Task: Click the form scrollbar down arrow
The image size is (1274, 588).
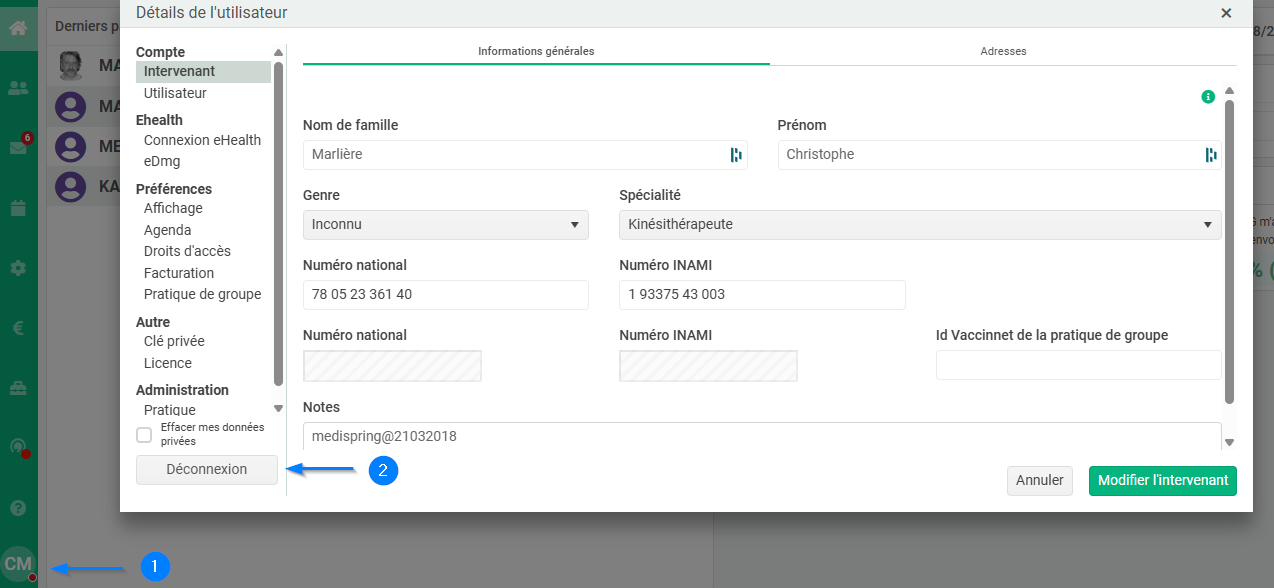Action: [1230, 443]
